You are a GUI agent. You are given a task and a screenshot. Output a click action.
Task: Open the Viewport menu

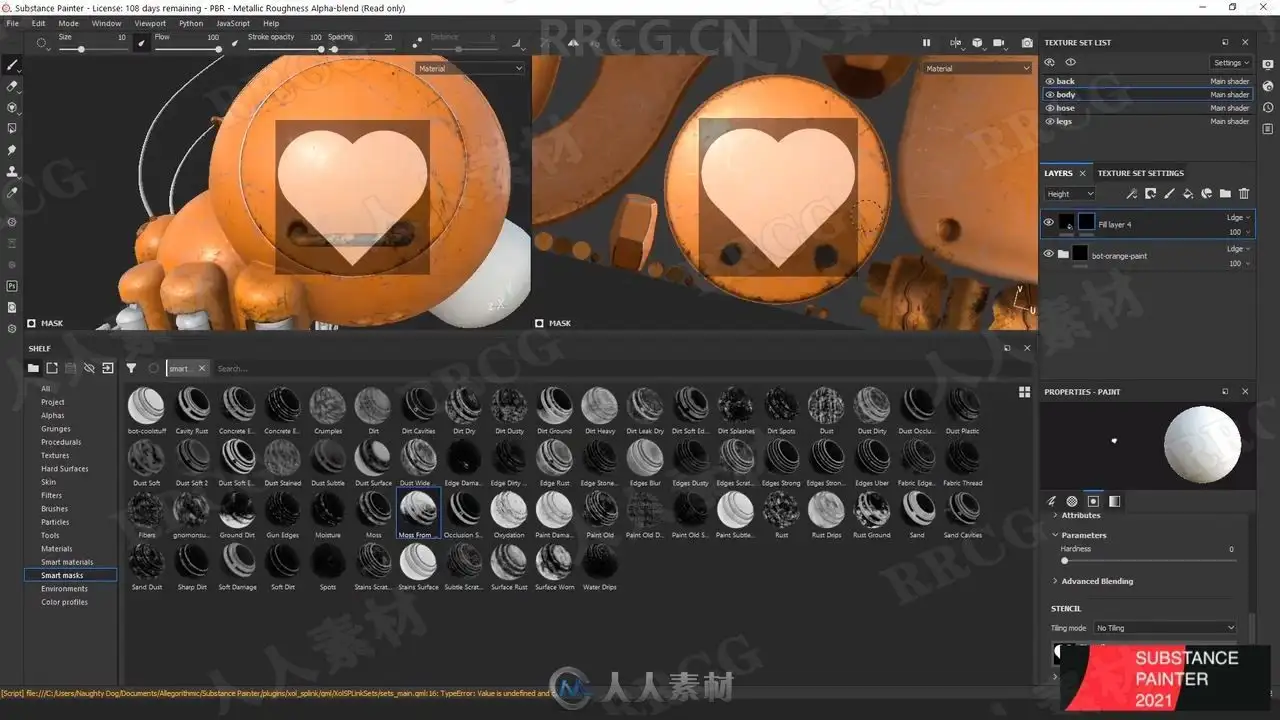(x=150, y=23)
